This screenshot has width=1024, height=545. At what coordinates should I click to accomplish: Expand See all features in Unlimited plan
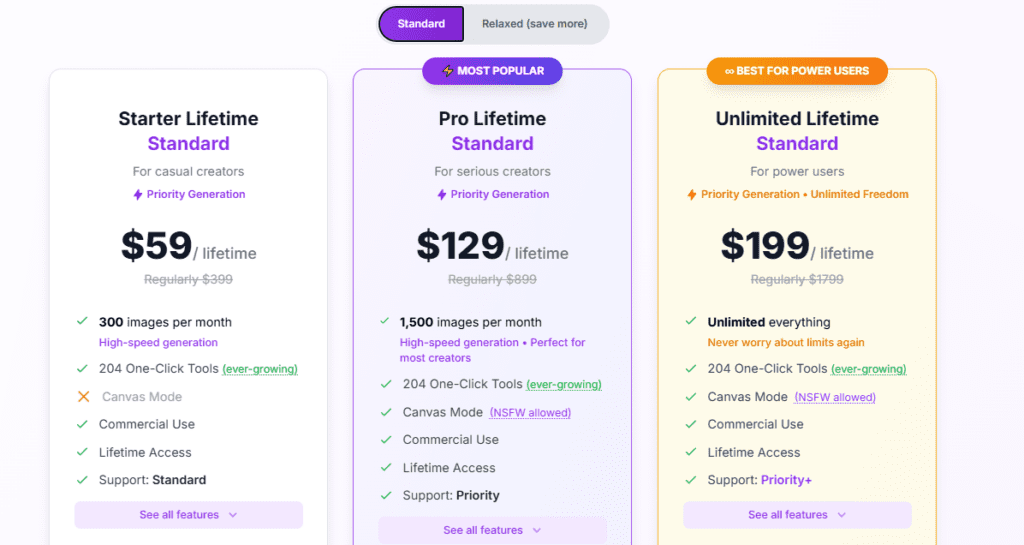797,515
